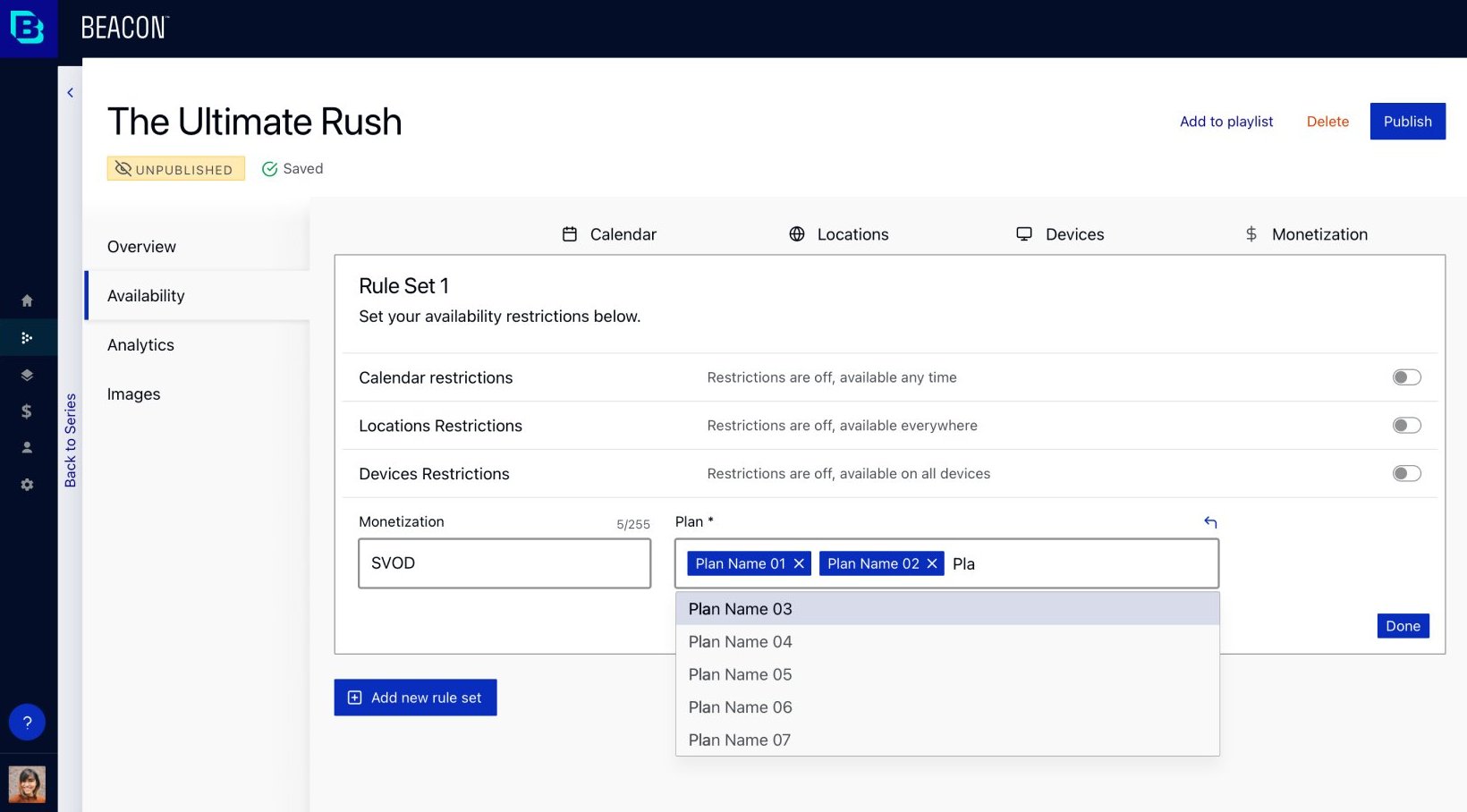1467x812 pixels.
Task: Select Plan Name 04 from dropdown
Action: pyautogui.click(x=947, y=642)
